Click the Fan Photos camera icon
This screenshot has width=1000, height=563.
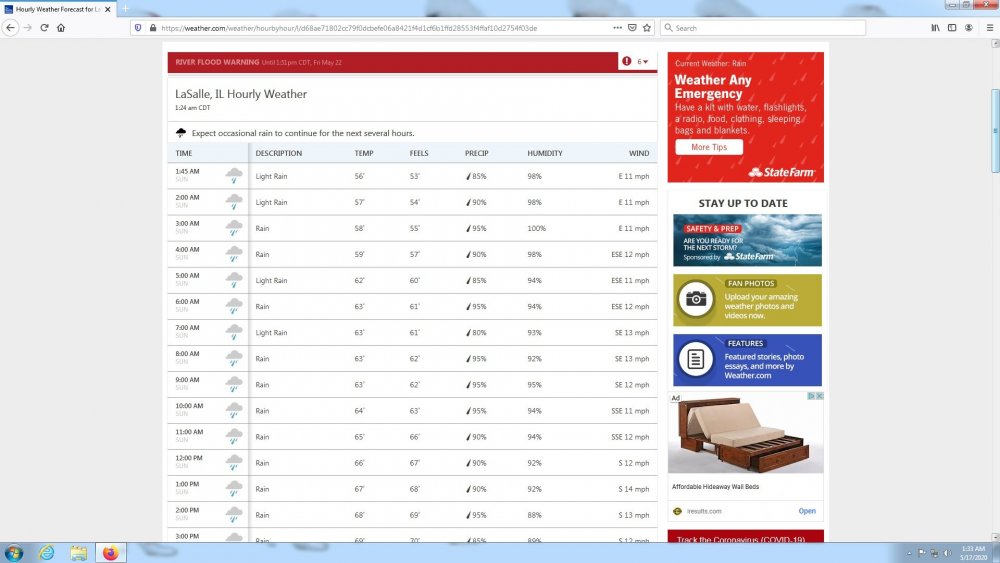tap(695, 299)
